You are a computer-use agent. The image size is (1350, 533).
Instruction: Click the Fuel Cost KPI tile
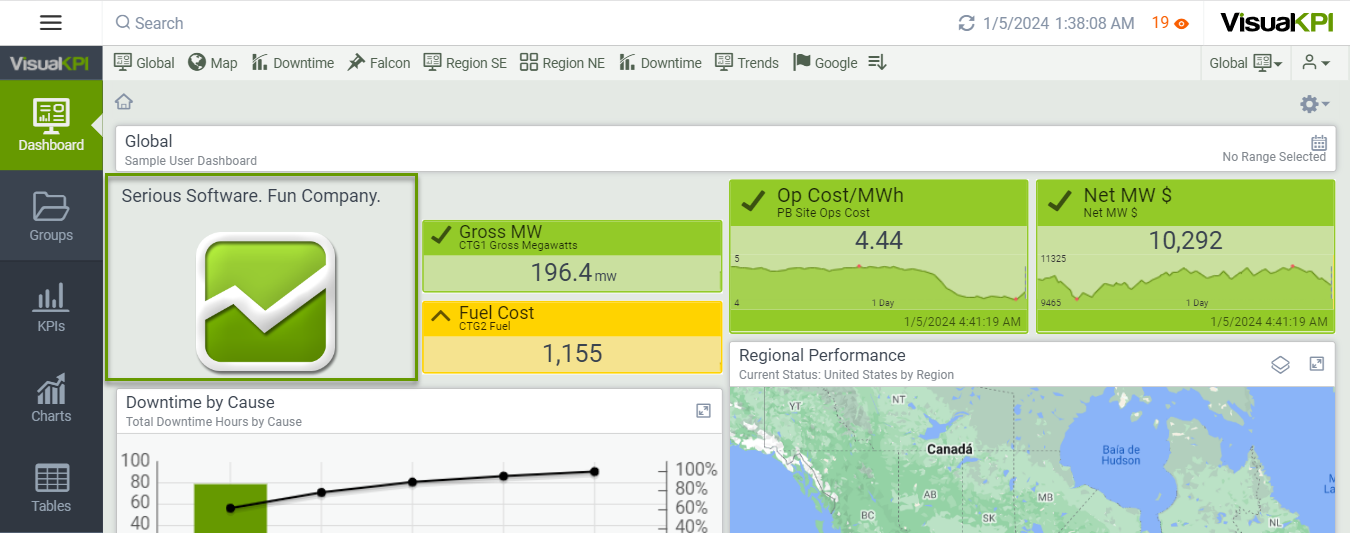click(572, 338)
